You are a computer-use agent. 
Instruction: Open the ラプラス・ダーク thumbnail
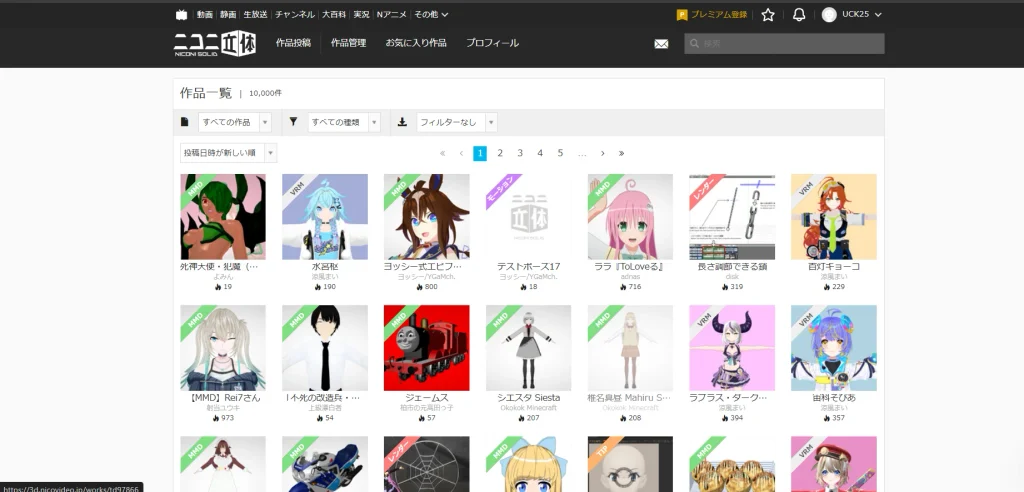[x=732, y=348]
